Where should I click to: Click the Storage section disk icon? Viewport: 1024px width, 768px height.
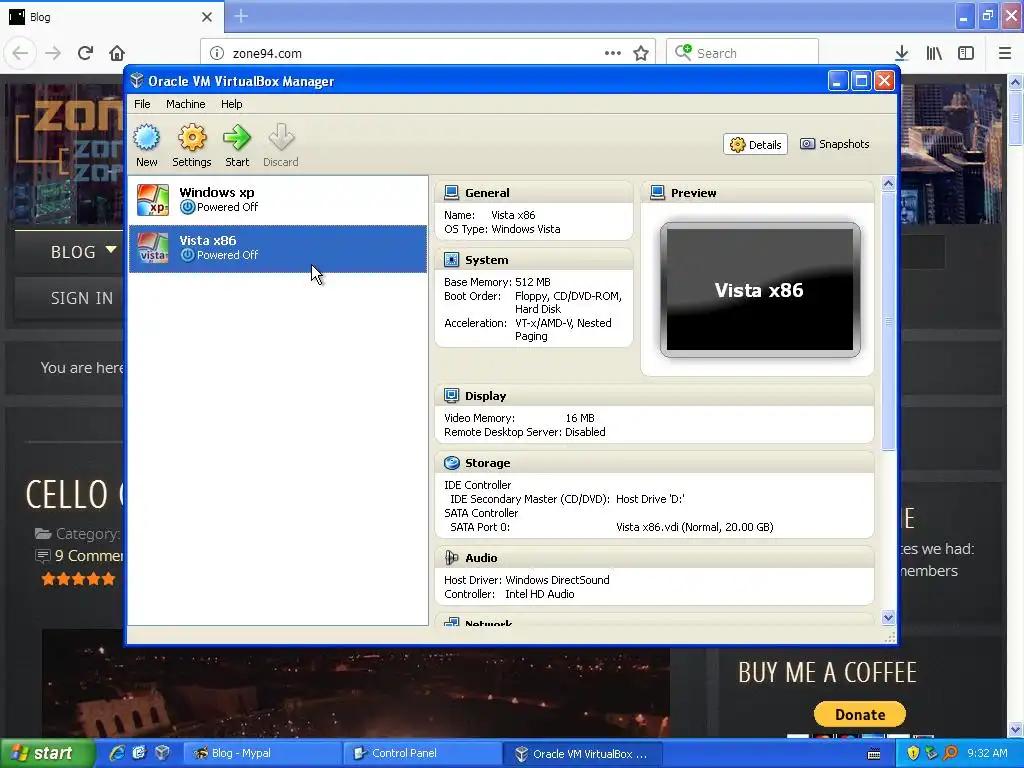click(451, 463)
